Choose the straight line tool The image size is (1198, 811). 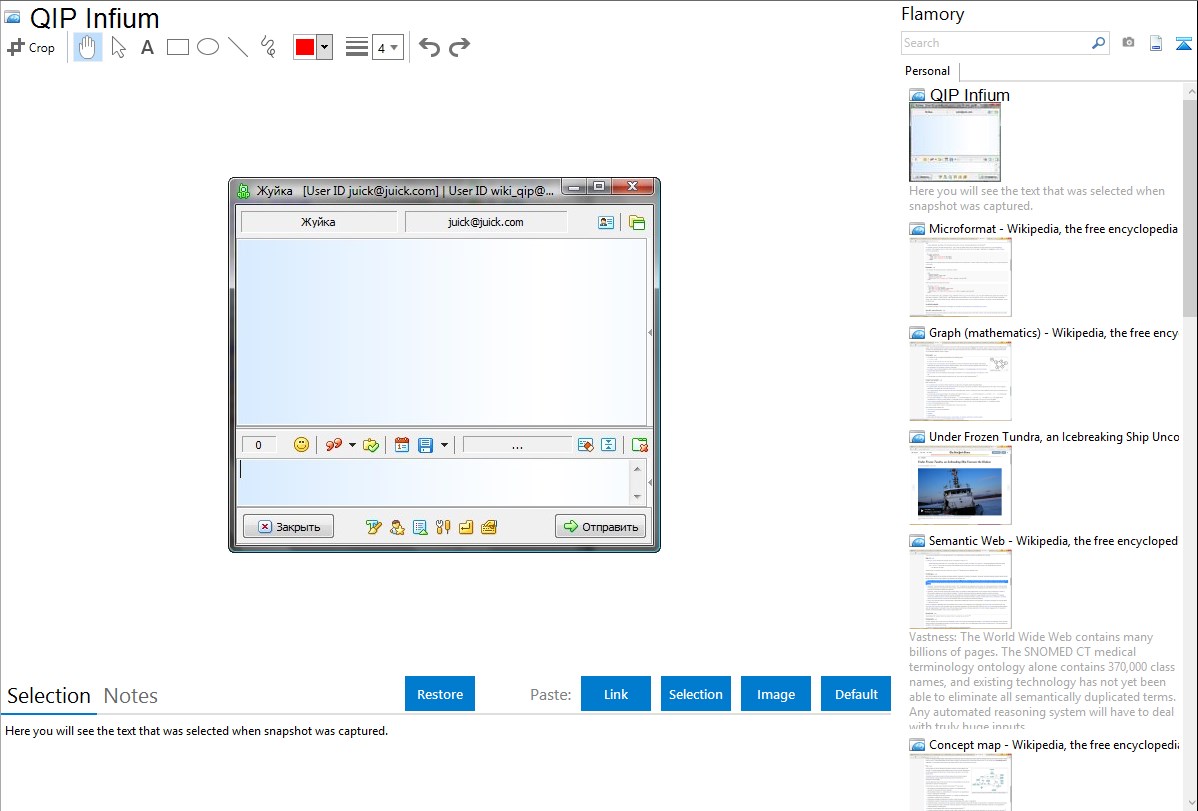238,47
